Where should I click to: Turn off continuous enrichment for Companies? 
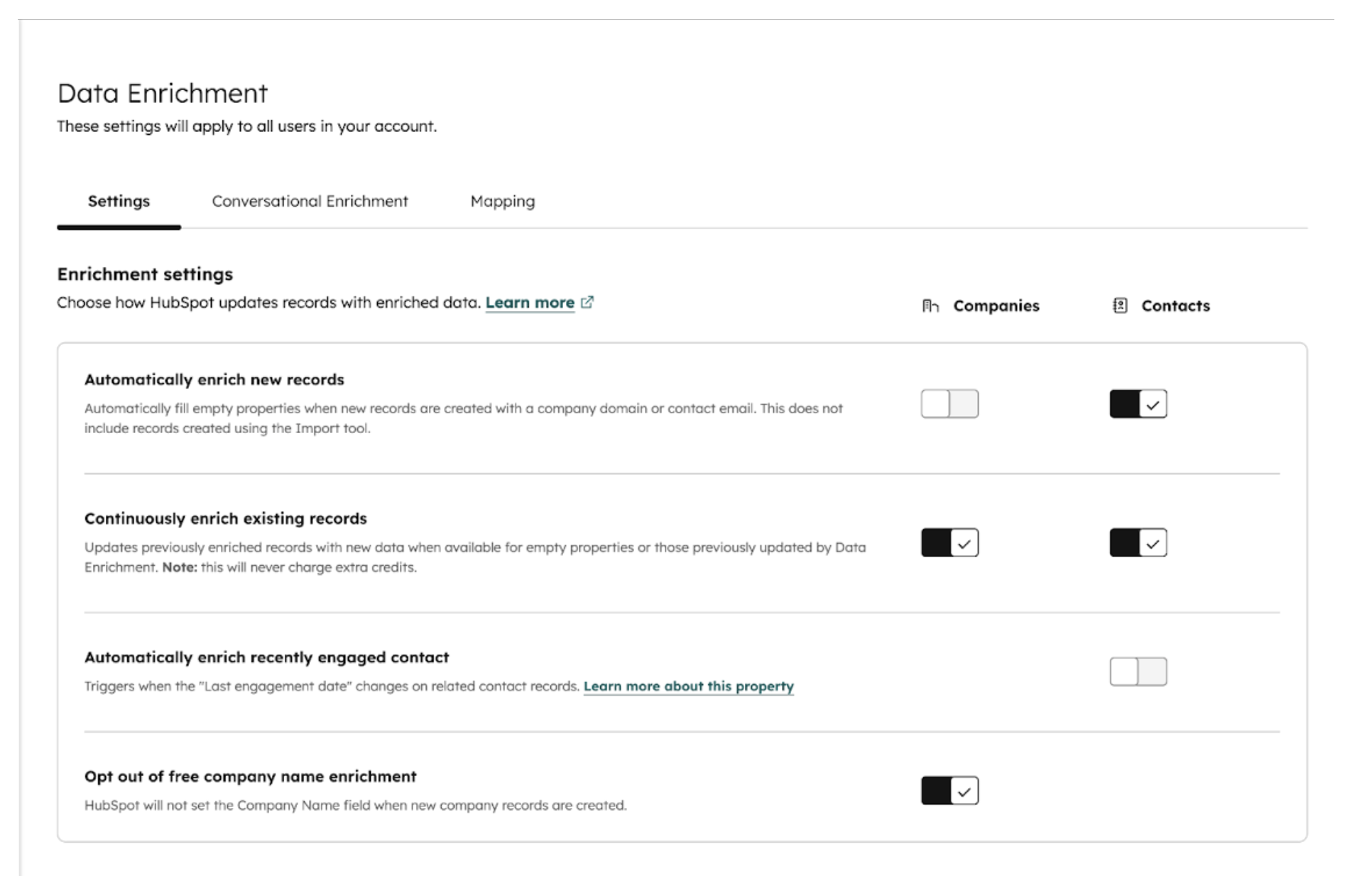click(x=949, y=543)
